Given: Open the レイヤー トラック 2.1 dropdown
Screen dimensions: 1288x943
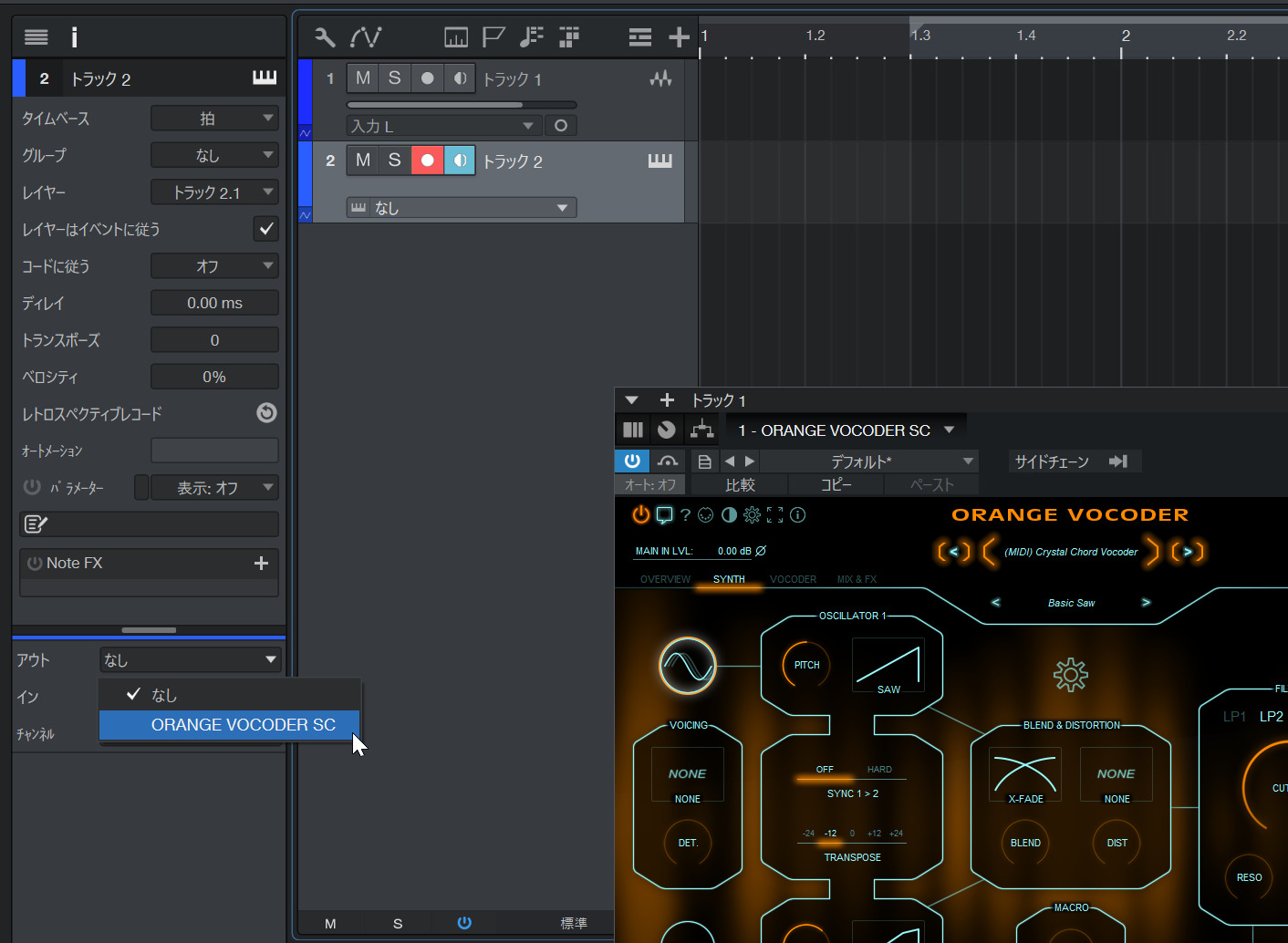Looking at the screenshot, I should (214, 192).
